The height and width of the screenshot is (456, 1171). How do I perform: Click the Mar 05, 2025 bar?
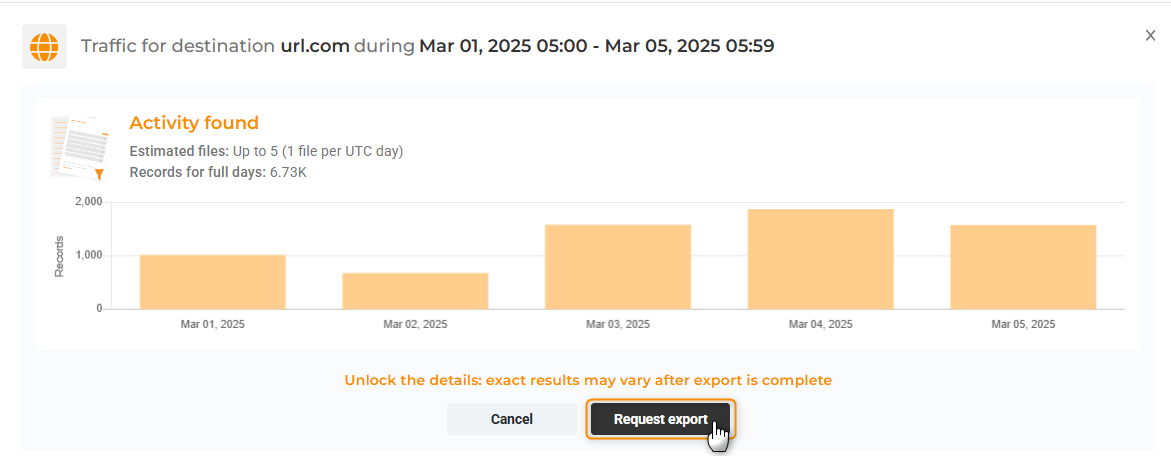tap(1023, 267)
